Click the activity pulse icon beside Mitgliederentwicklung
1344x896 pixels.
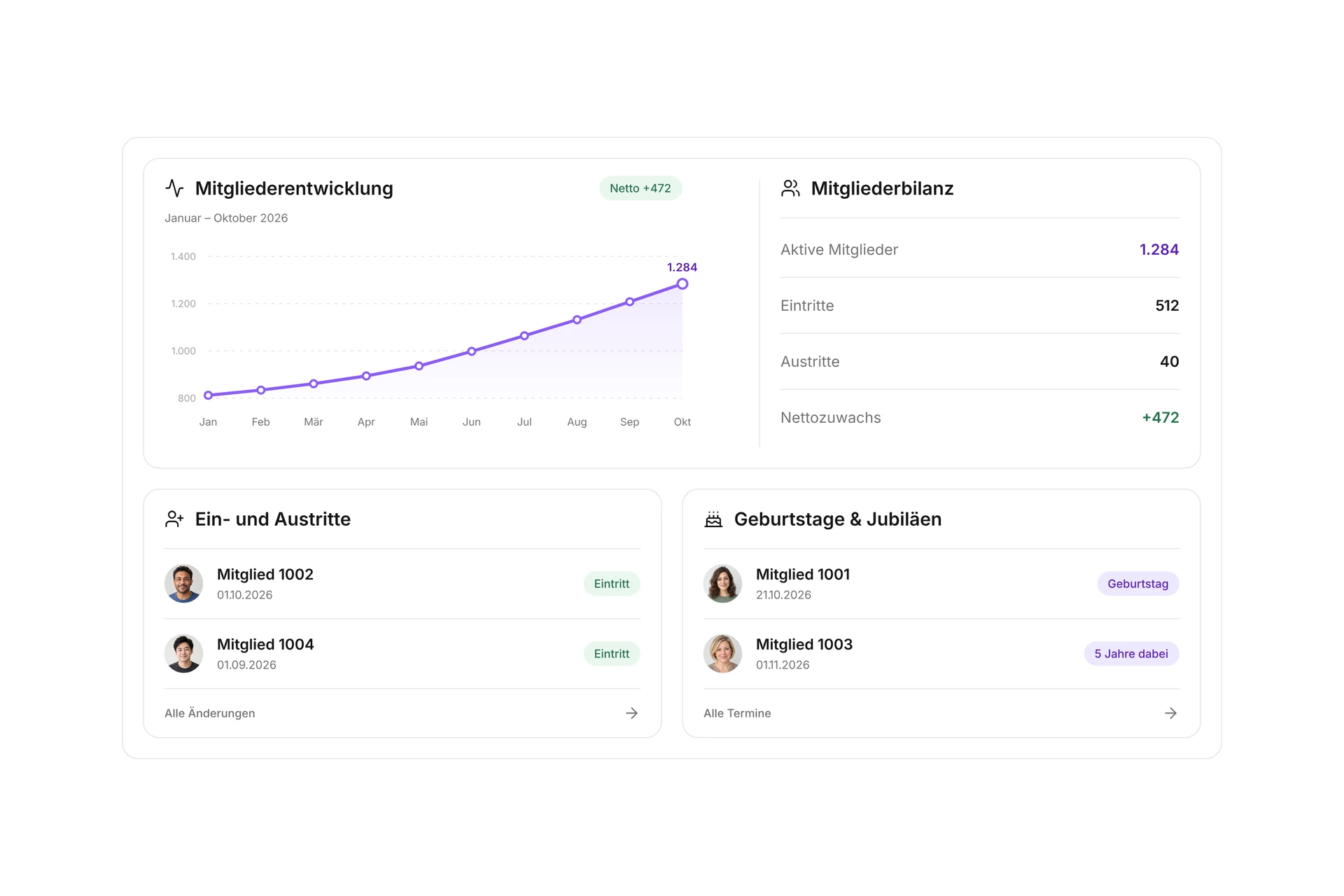pyautogui.click(x=174, y=188)
